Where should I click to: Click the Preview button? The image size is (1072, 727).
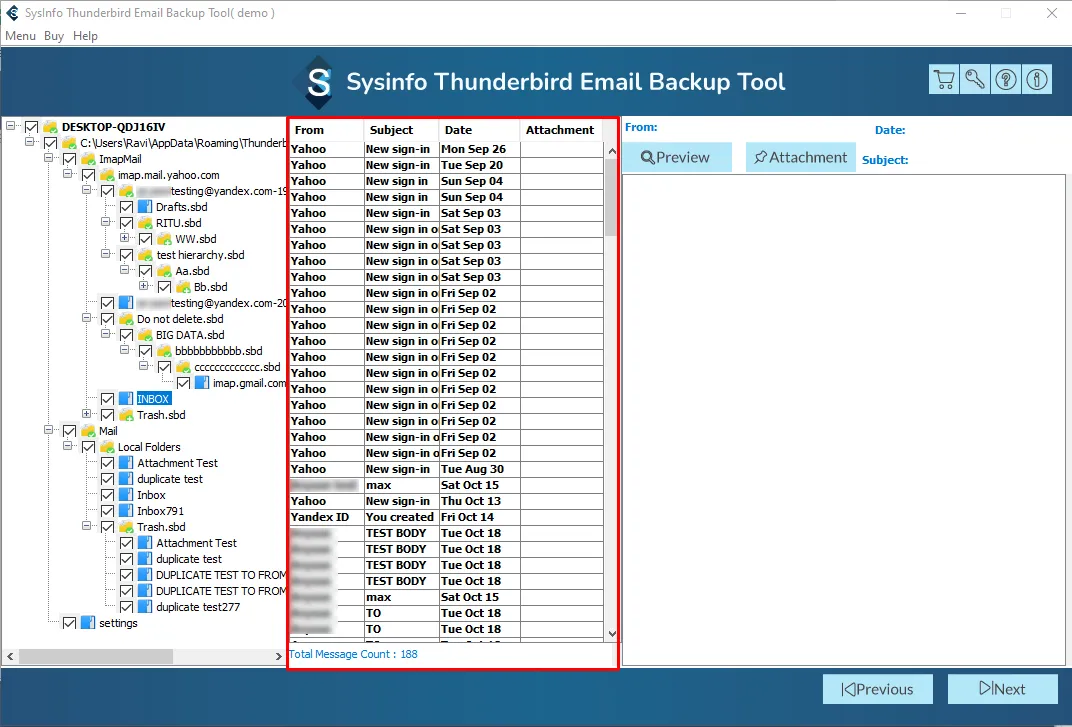click(676, 157)
